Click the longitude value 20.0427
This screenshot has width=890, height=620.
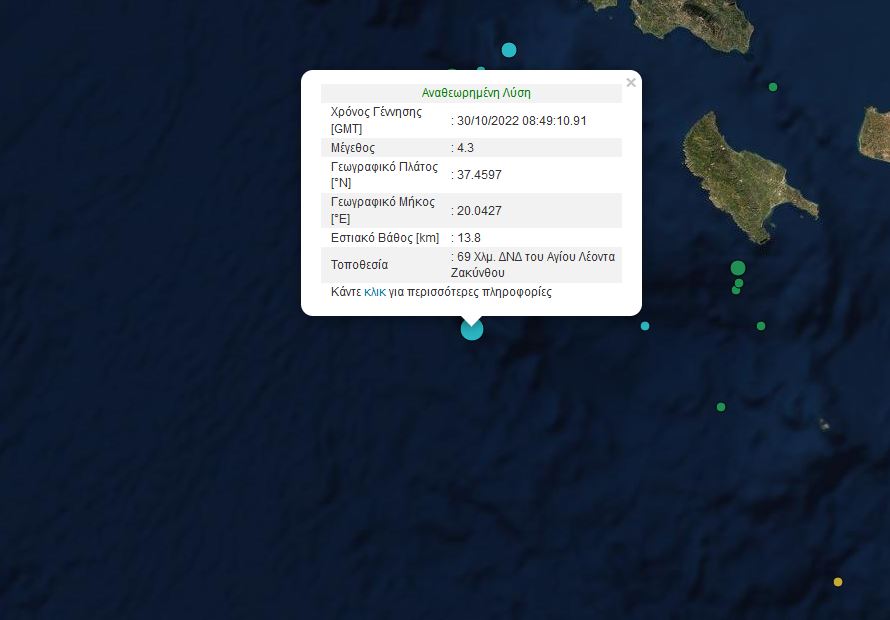(x=479, y=210)
